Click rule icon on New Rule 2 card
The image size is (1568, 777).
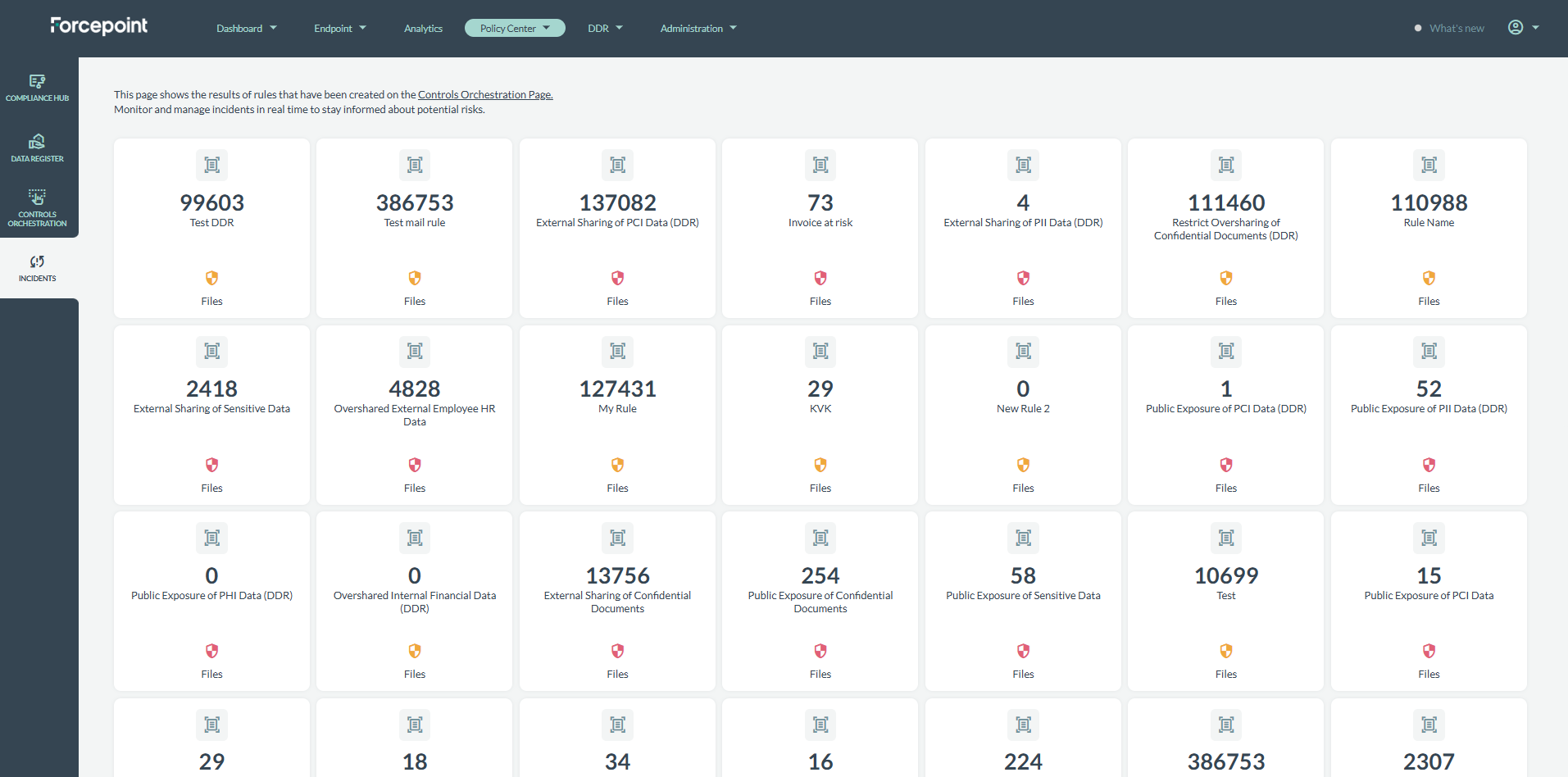pyautogui.click(x=1024, y=352)
